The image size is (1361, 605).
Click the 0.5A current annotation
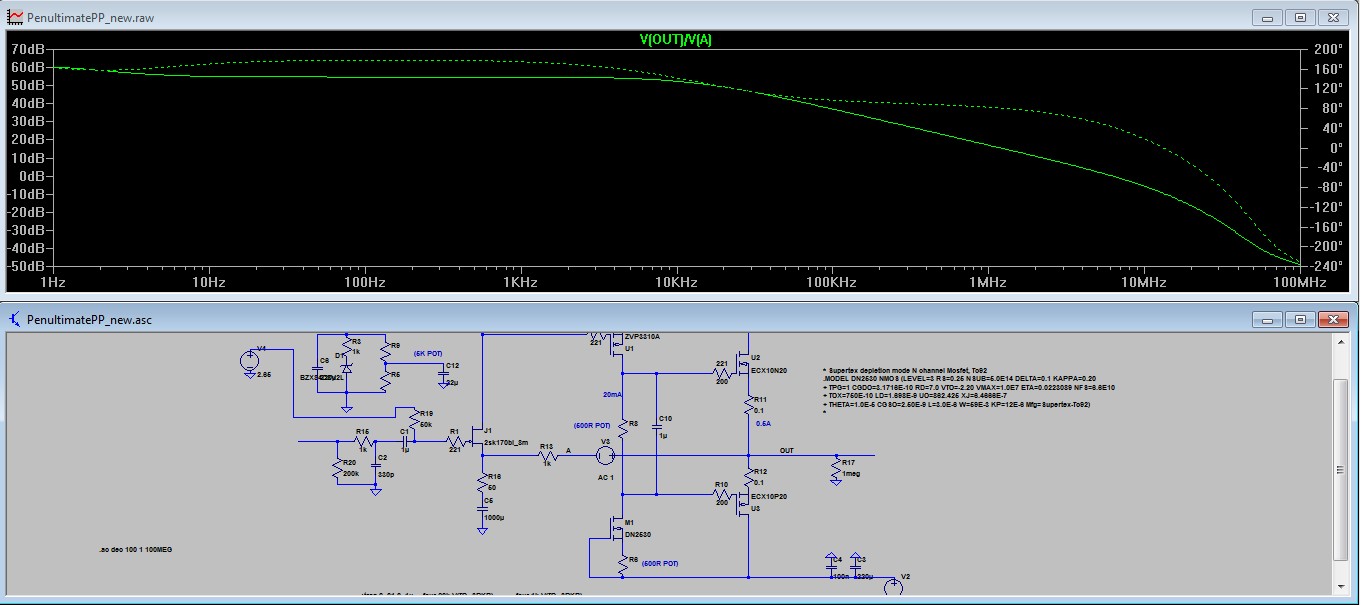tap(763, 423)
